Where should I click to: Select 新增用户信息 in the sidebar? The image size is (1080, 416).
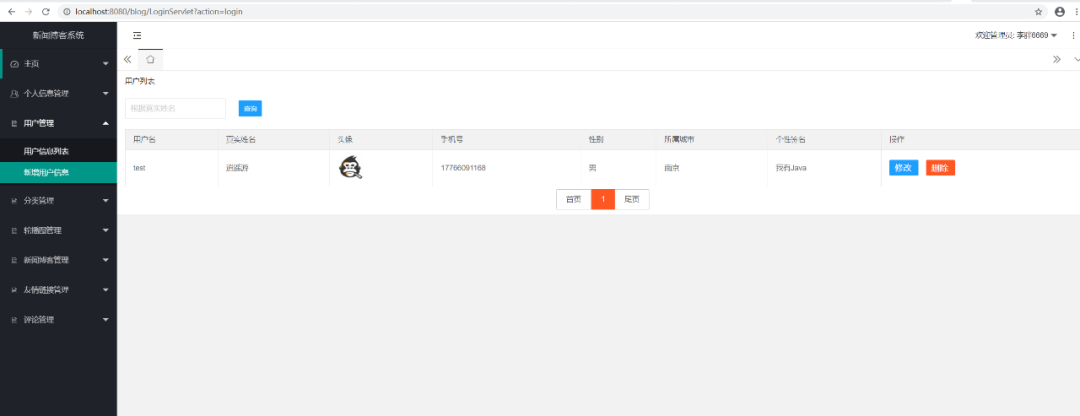pyautogui.click(x=46, y=172)
